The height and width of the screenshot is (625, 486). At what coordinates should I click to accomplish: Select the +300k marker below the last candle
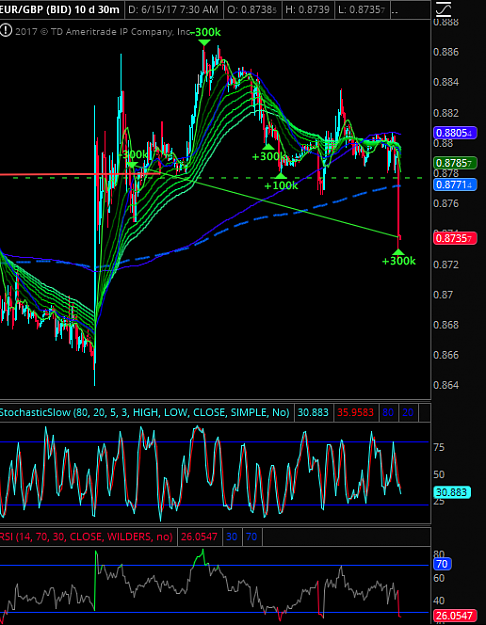click(x=399, y=257)
